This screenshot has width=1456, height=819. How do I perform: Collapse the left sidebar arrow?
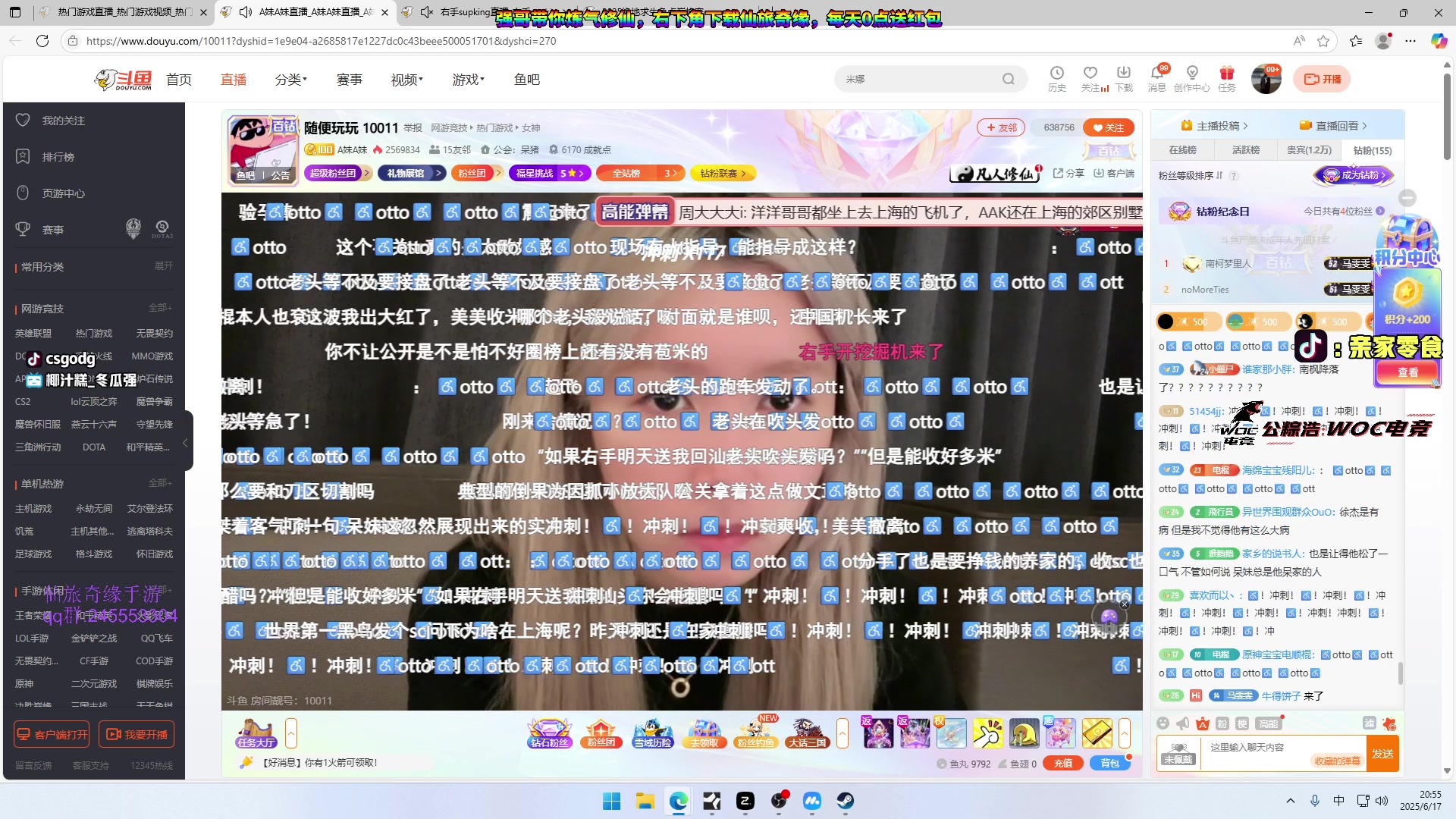coord(186,442)
